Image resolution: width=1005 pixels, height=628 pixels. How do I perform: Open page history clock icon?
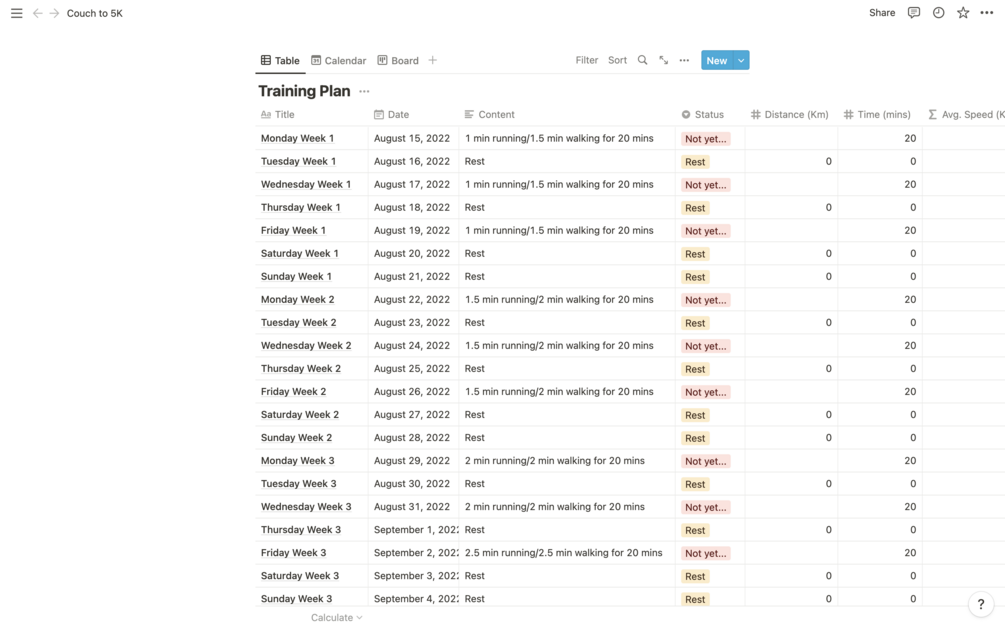(938, 13)
